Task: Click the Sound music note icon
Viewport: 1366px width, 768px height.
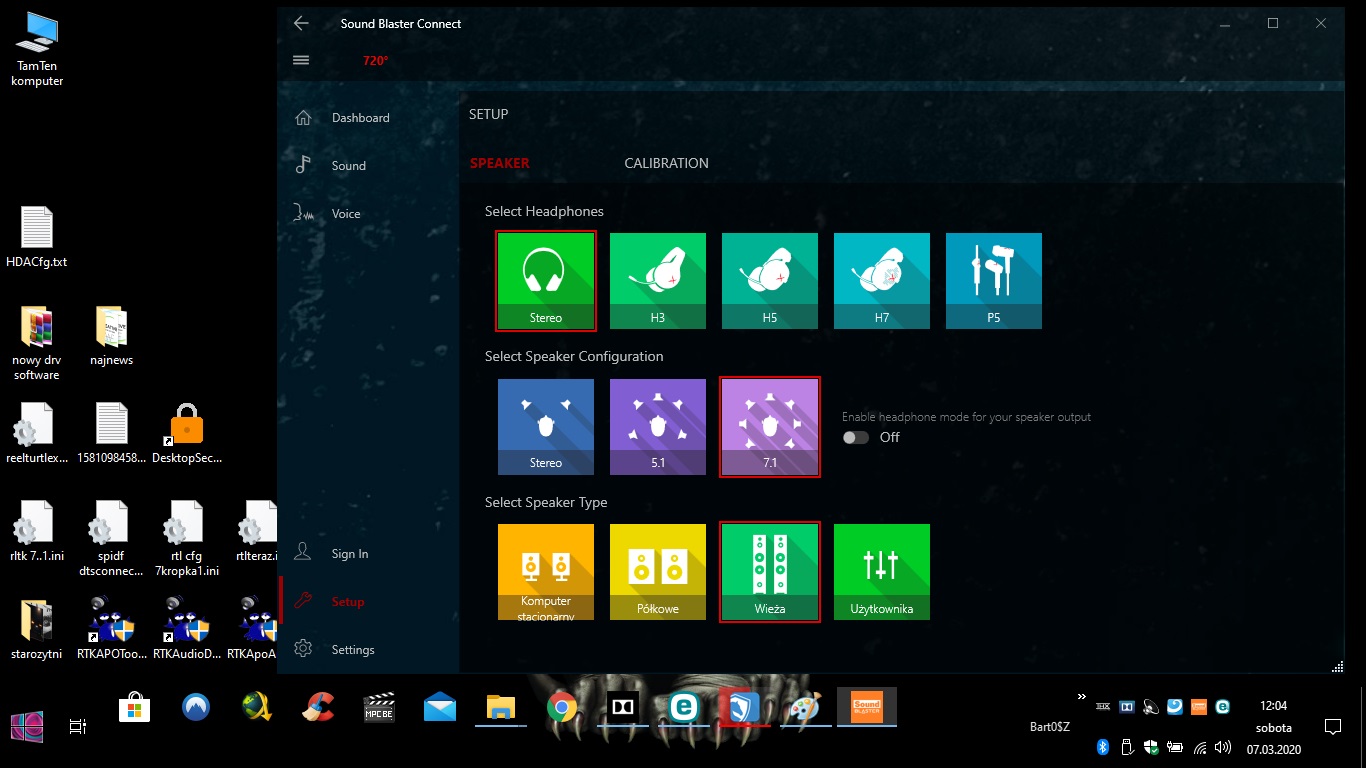Action: tap(303, 165)
